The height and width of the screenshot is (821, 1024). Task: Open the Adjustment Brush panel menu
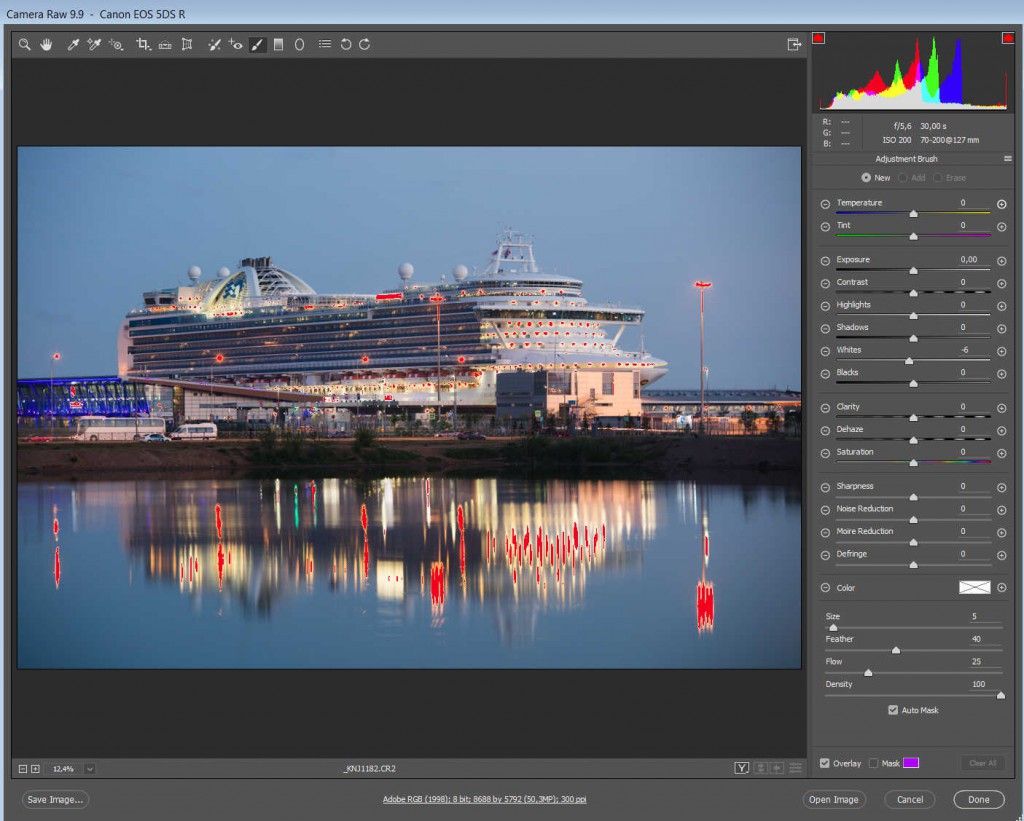click(x=1008, y=159)
